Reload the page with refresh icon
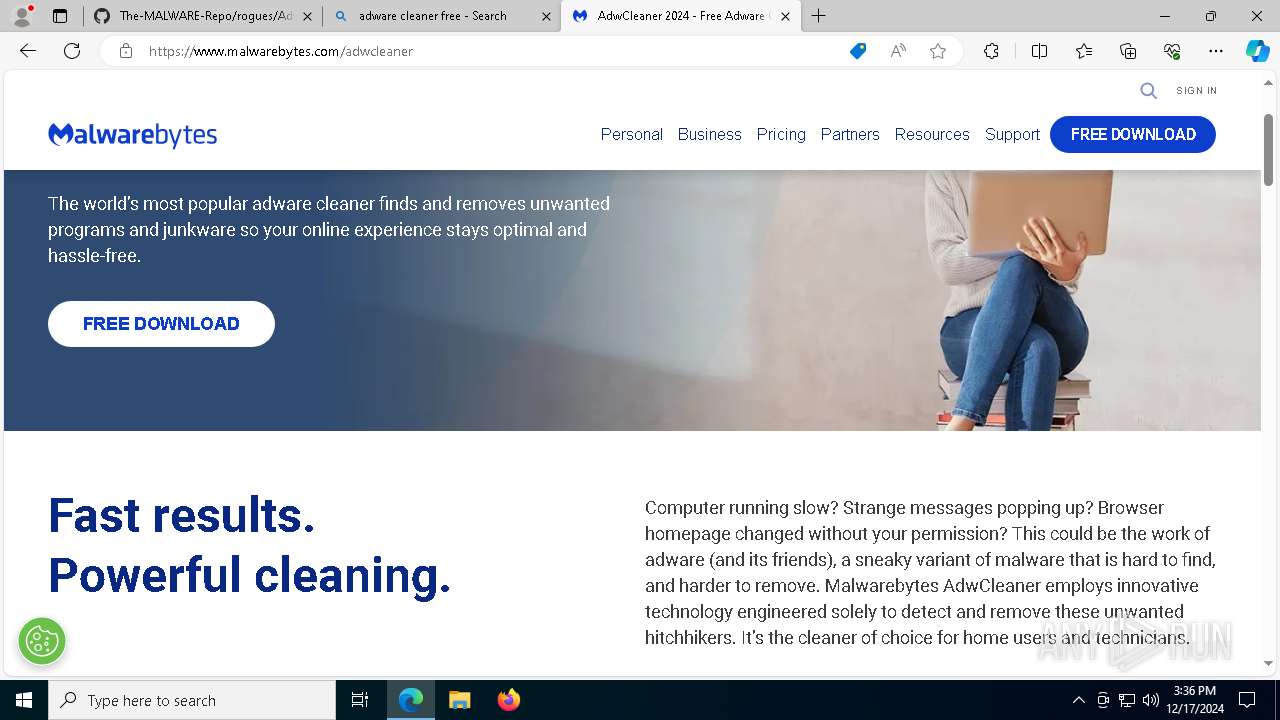This screenshot has width=1280, height=720. [72, 51]
